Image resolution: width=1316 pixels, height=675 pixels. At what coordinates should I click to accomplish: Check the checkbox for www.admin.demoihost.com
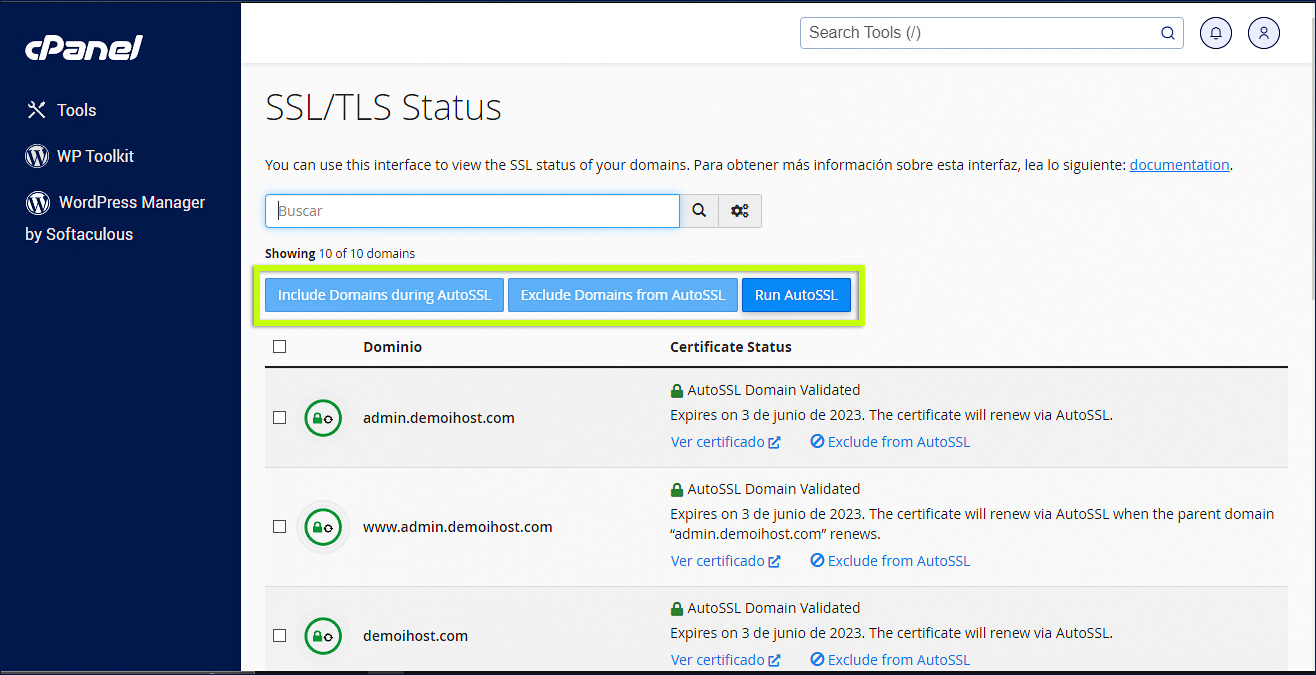(279, 527)
